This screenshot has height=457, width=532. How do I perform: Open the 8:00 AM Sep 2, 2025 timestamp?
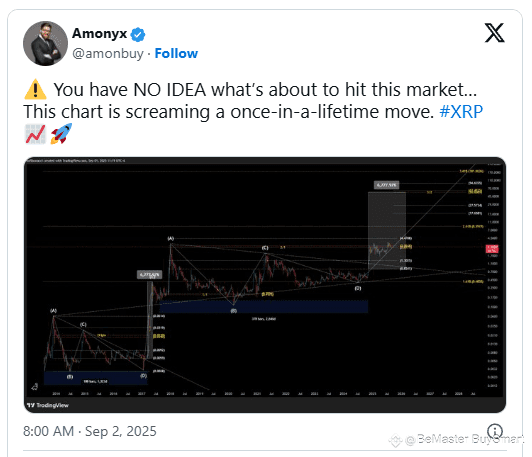click(x=90, y=431)
